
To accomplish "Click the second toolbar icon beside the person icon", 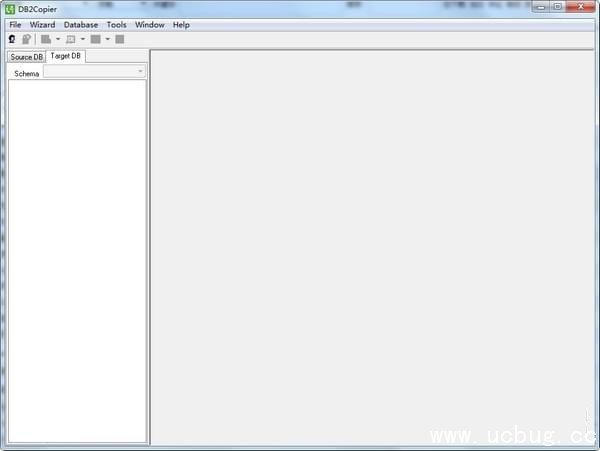I will tap(26, 39).
